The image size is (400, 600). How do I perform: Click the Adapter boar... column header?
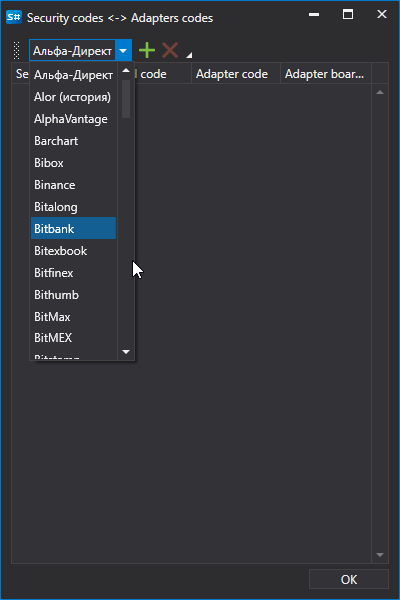point(326,74)
